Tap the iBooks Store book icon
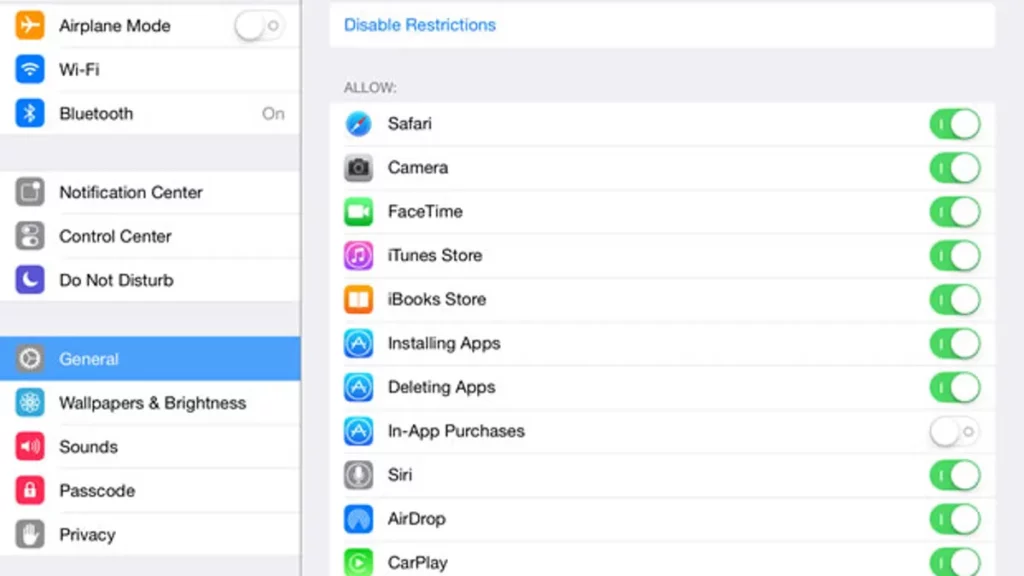The height and width of the screenshot is (576, 1024). [x=359, y=299]
